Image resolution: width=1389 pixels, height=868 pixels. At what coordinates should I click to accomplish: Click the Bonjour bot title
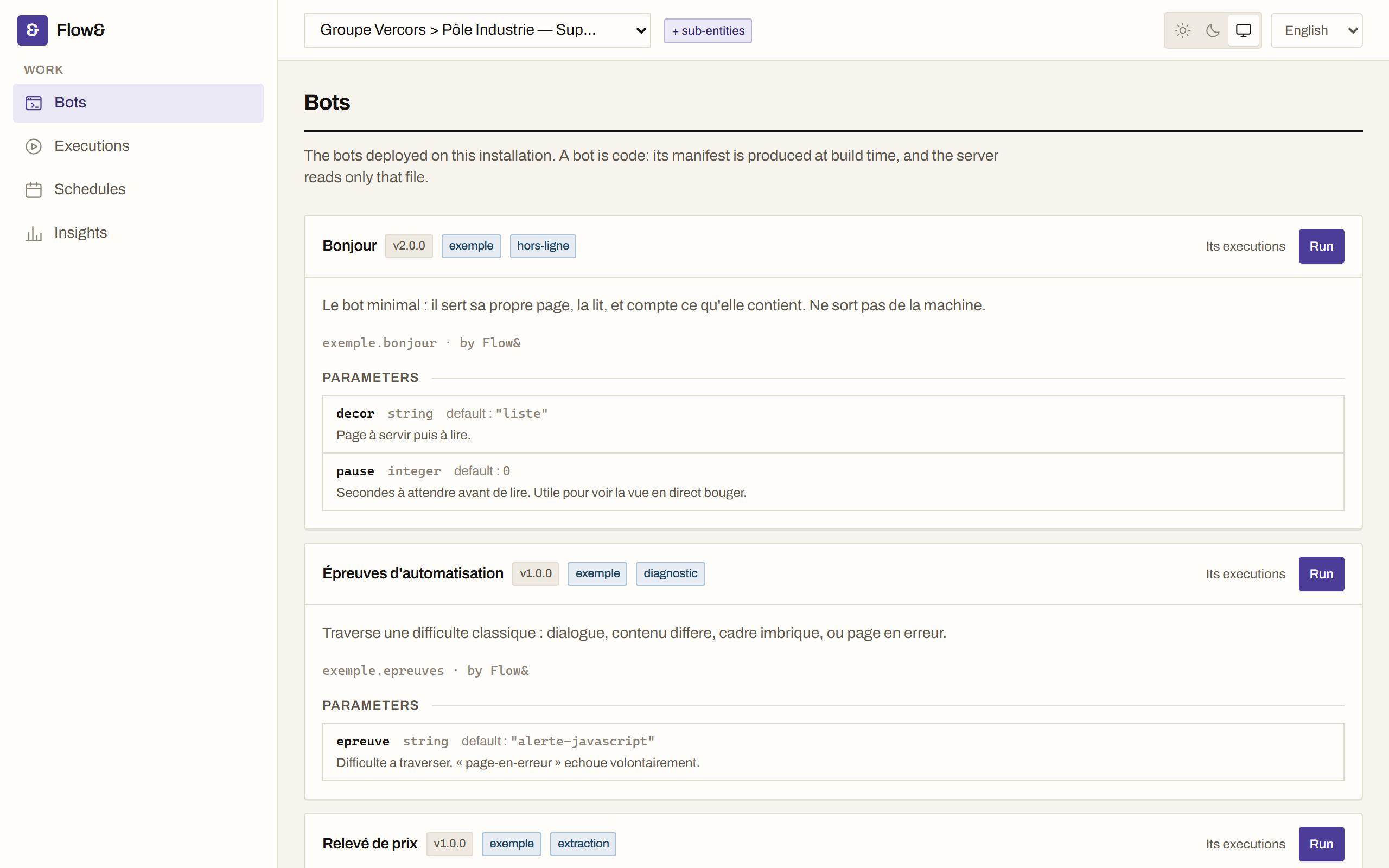point(349,246)
